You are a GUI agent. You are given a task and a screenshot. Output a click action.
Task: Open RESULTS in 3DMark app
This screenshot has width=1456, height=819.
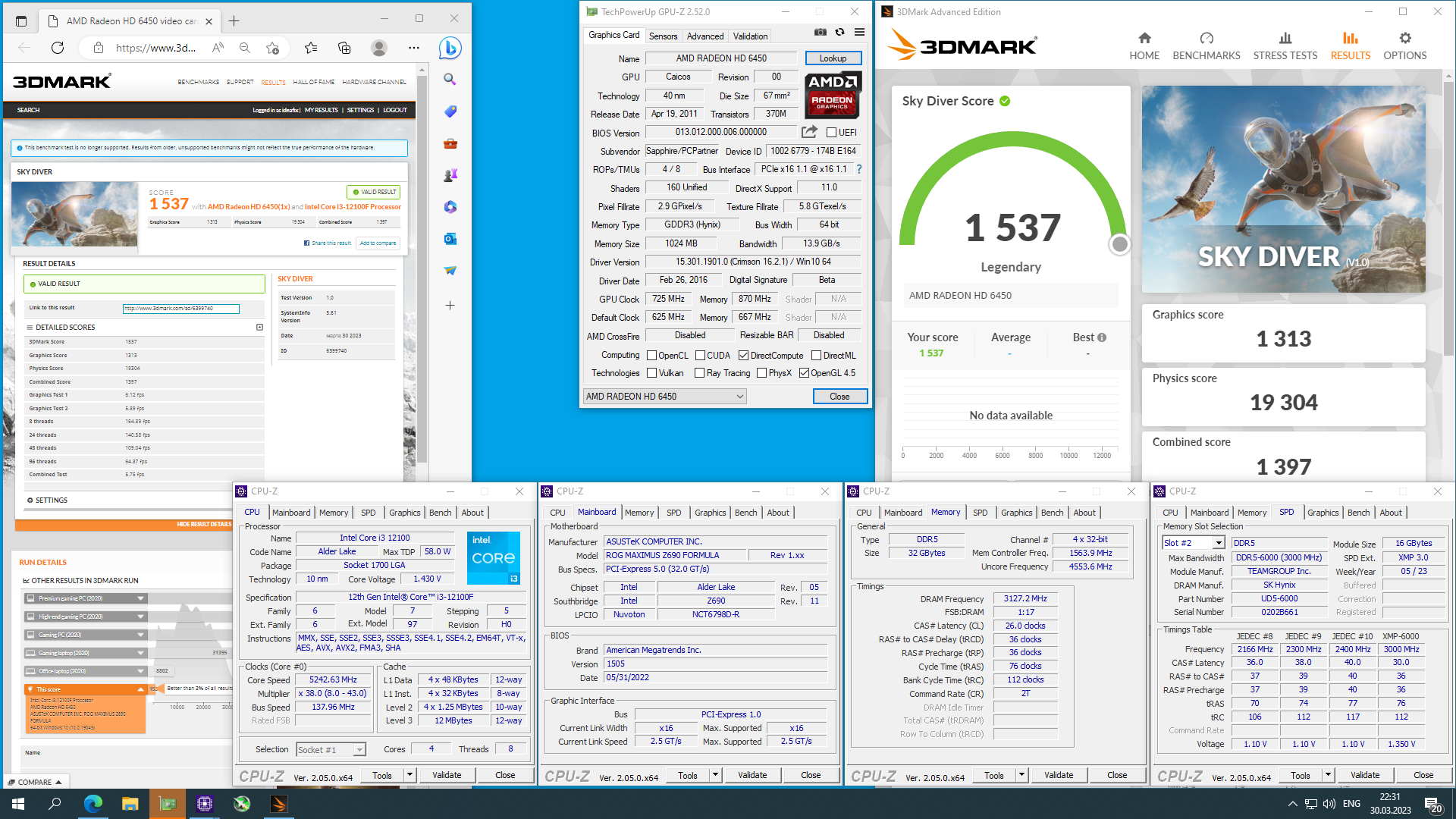[1351, 45]
